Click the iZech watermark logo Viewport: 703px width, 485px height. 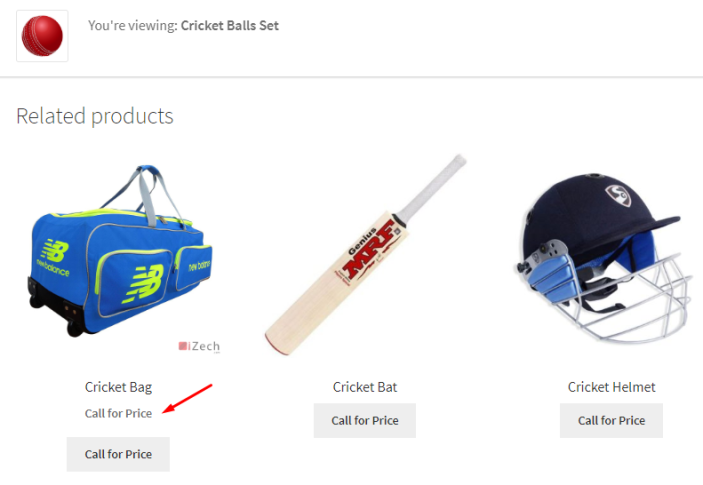click(200, 346)
